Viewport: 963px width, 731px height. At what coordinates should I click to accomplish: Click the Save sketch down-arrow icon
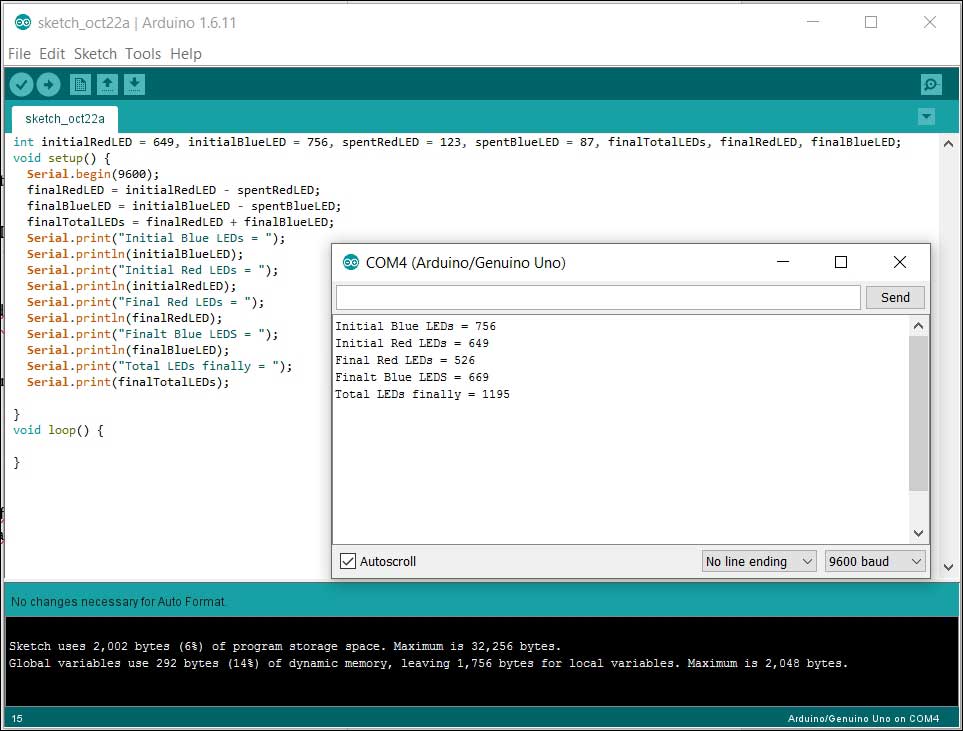pos(135,85)
